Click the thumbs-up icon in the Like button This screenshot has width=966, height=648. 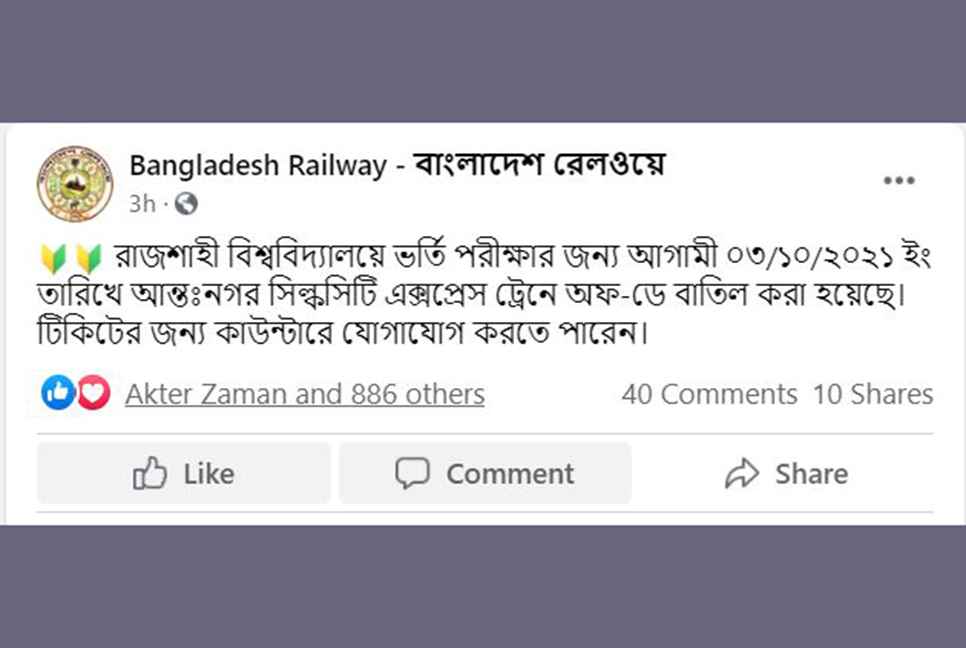coord(150,472)
